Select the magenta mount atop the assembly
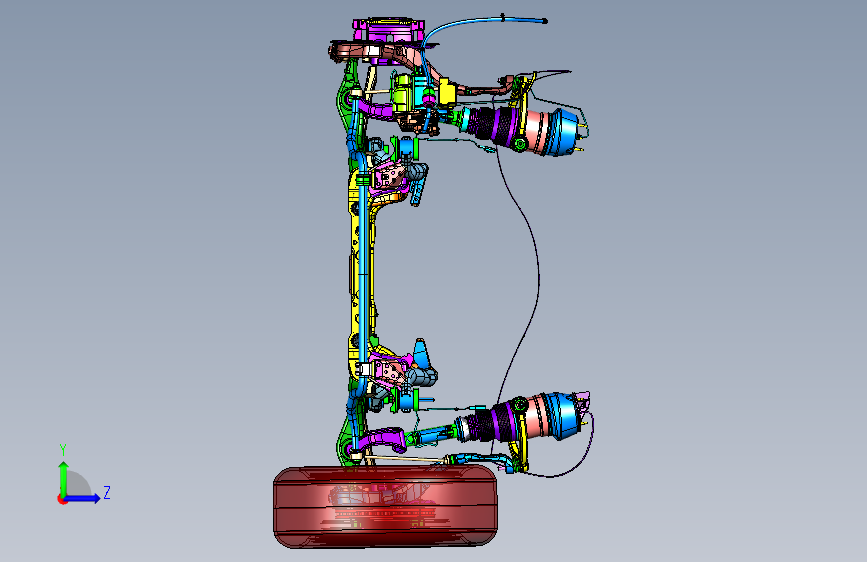867x562 pixels. pyautogui.click(x=388, y=30)
